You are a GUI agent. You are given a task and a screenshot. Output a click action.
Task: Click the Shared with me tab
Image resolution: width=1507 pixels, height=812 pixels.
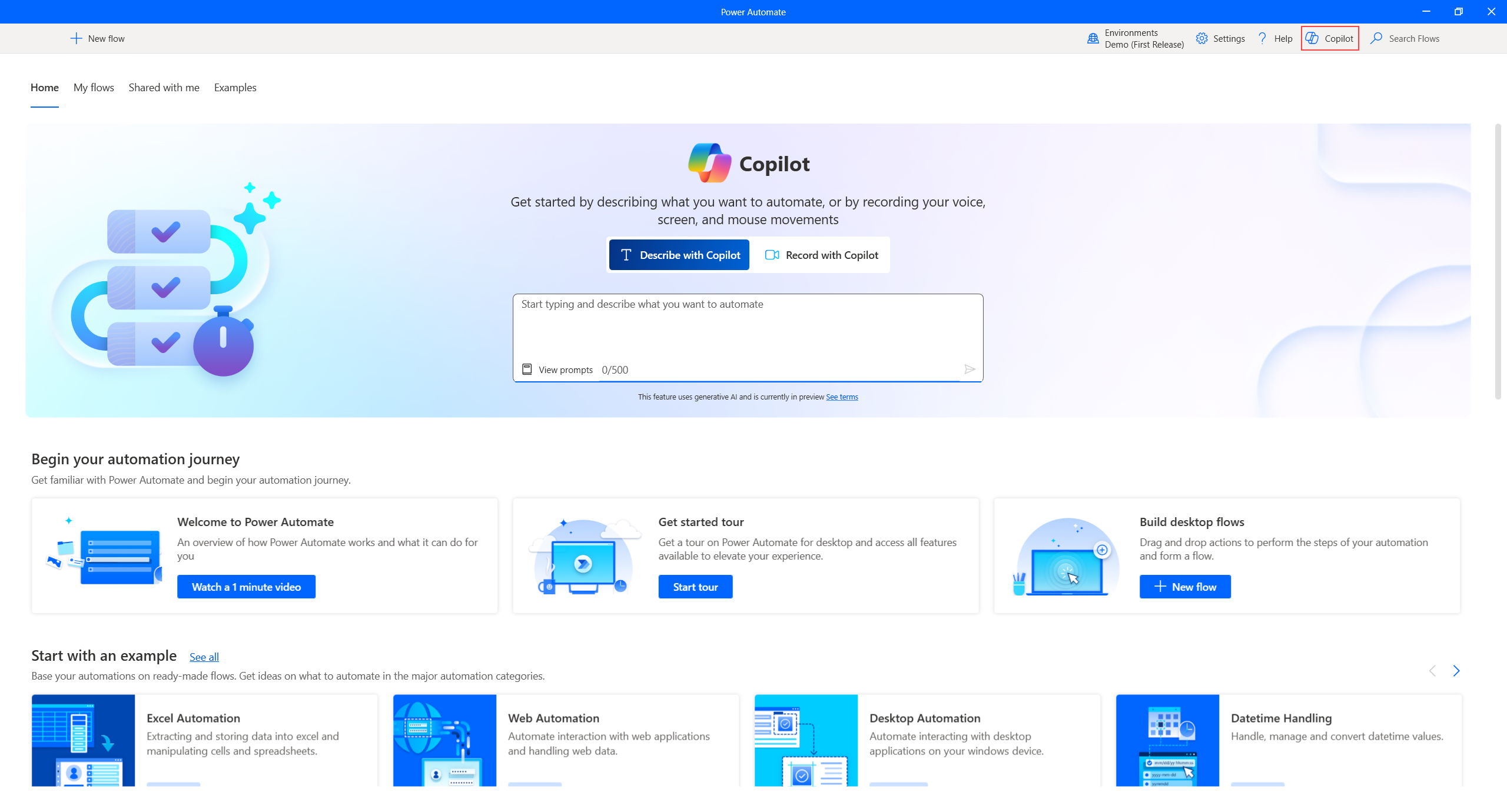162,88
